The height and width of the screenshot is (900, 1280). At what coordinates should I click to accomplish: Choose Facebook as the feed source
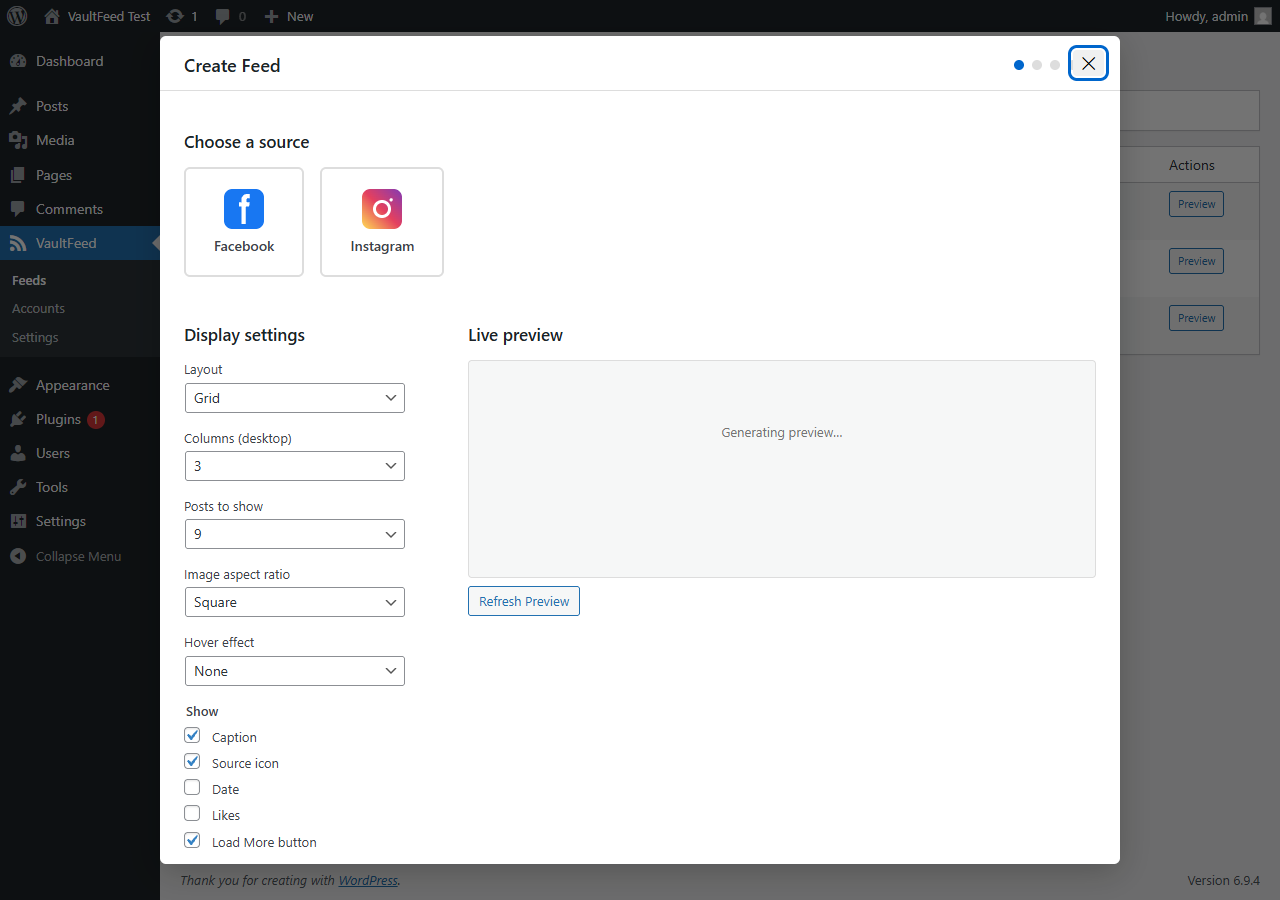[x=244, y=222]
